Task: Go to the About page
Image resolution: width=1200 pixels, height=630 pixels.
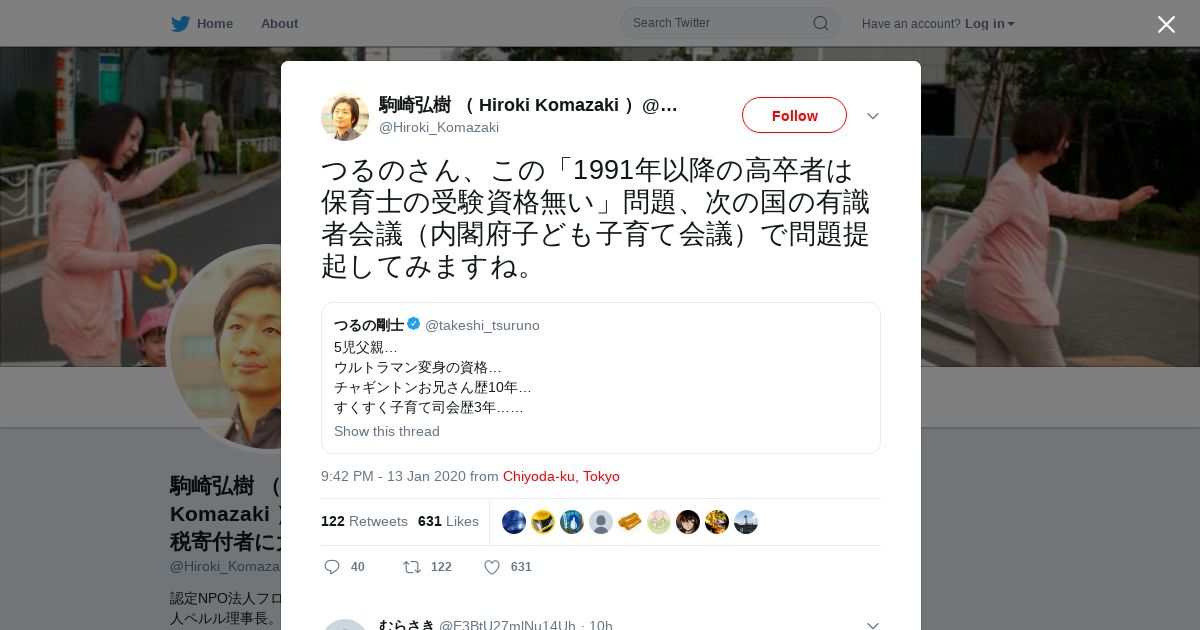Action: click(x=279, y=23)
